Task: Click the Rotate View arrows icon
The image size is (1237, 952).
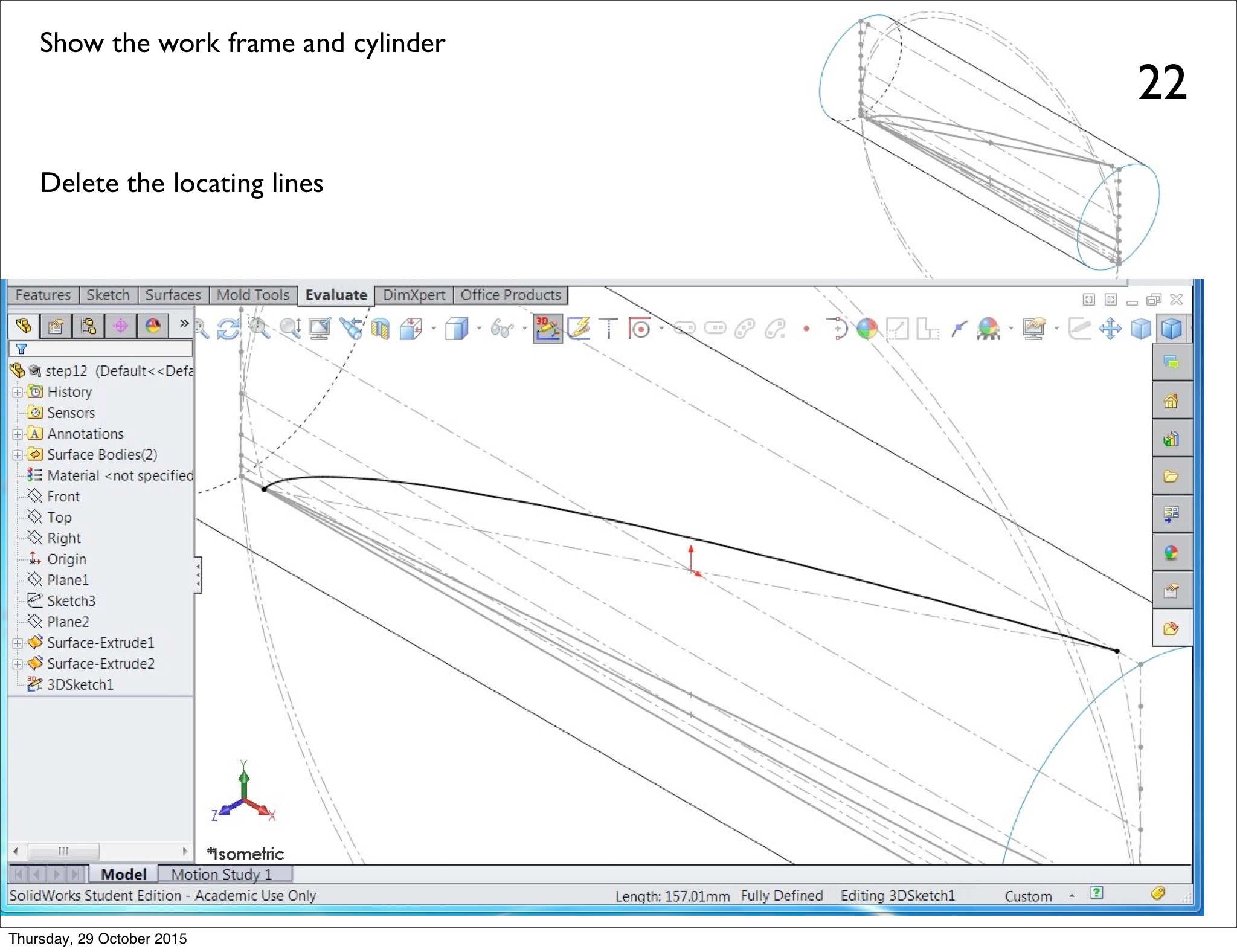Action: coord(228,329)
